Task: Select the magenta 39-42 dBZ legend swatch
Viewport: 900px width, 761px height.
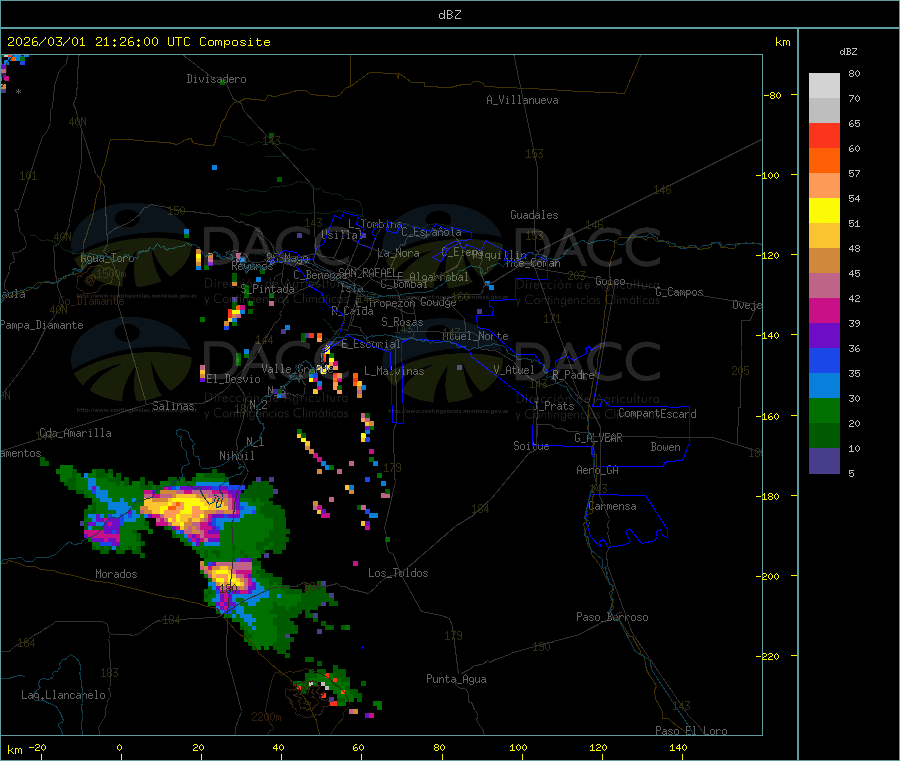Action: (x=824, y=310)
